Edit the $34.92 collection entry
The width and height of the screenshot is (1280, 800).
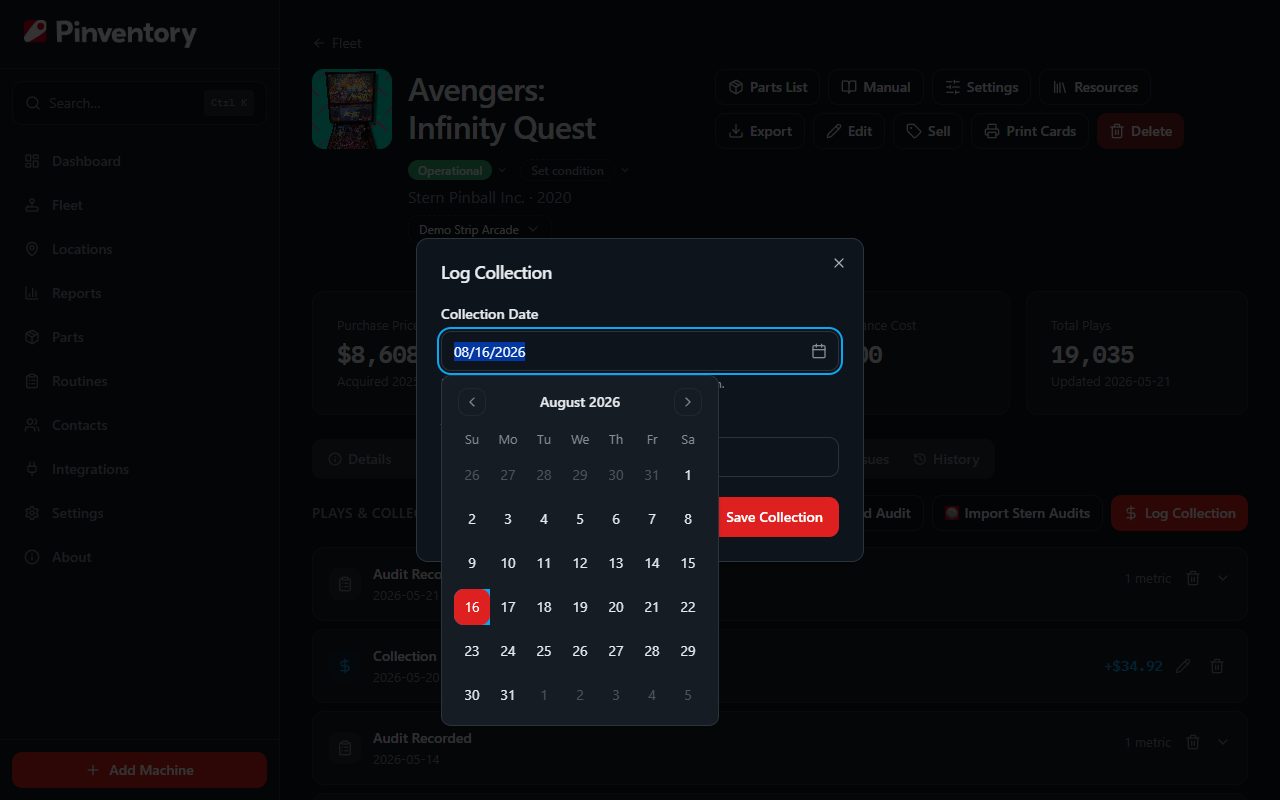[1183, 666]
